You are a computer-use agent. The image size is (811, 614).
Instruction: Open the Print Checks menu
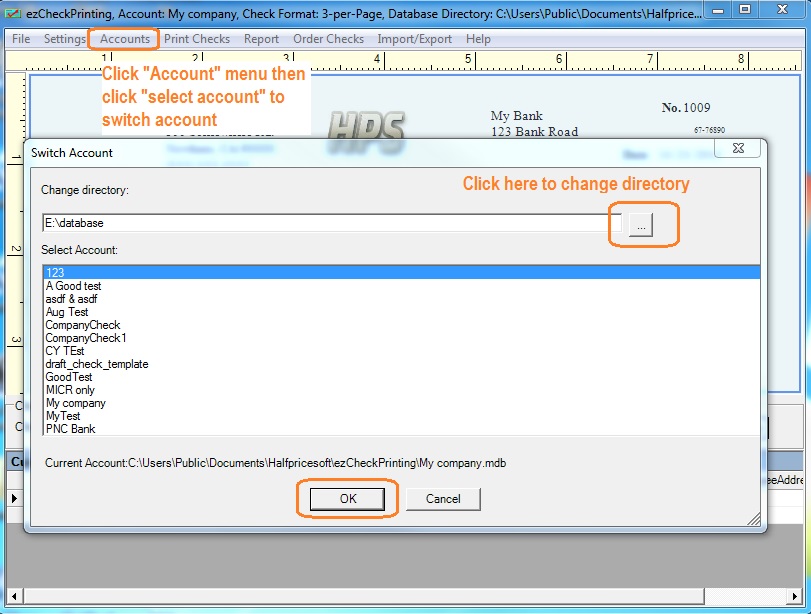(197, 39)
